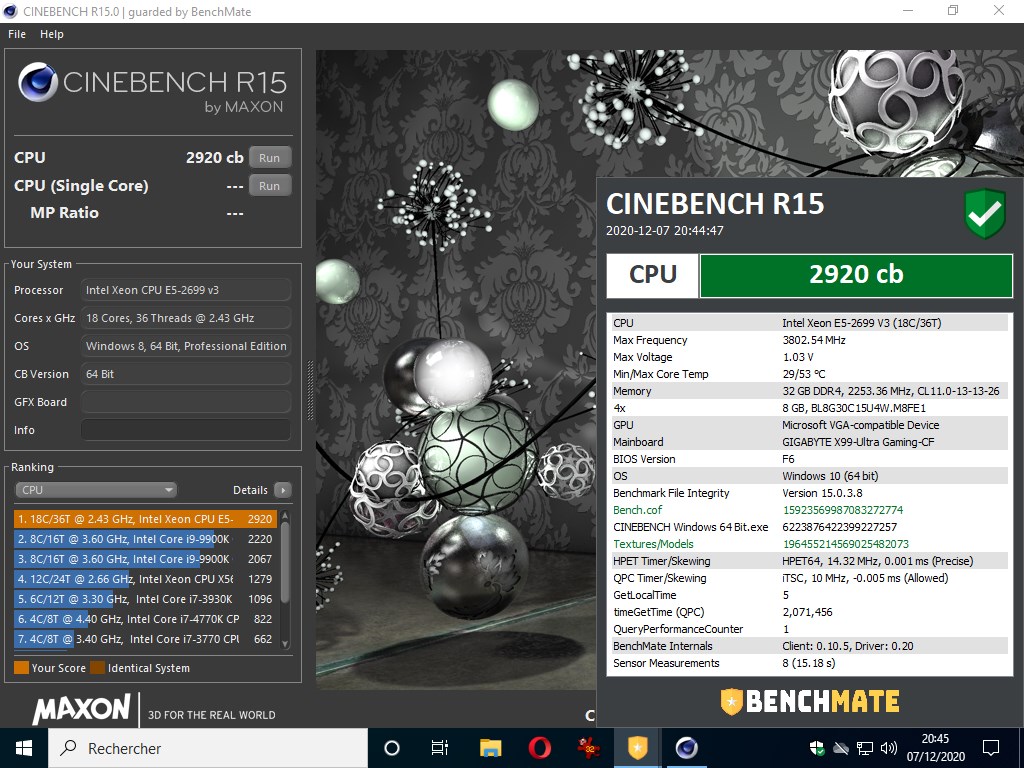Select ranking entry 12C/24T Xeon X56 1279
1024x768 pixels.
(x=145, y=579)
